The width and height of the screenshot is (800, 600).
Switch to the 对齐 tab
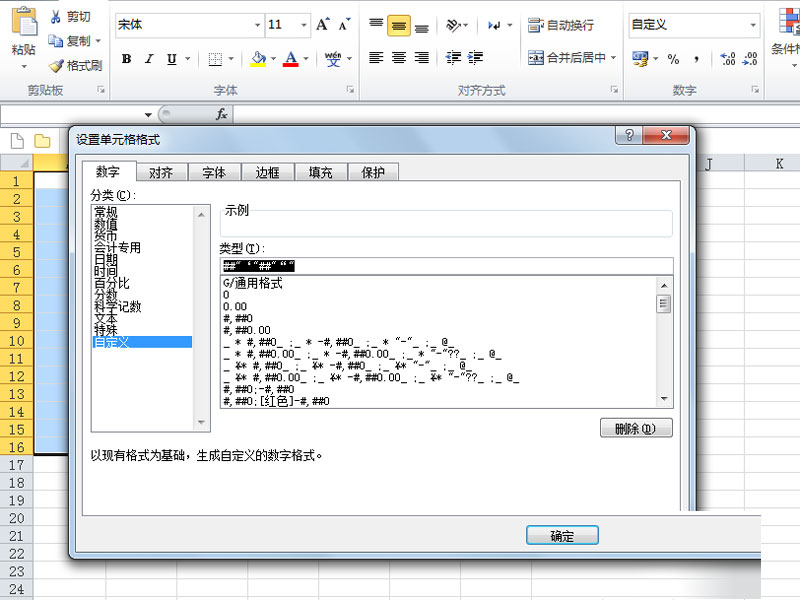pyautogui.click(x=161, y=173)
